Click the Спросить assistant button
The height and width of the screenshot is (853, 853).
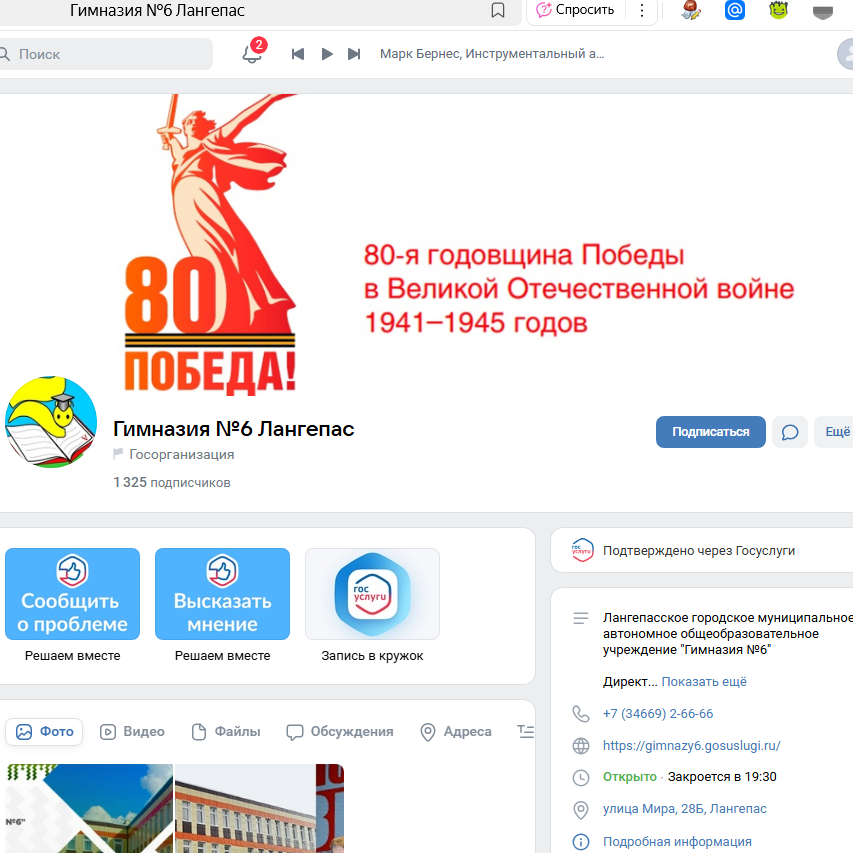[576, 11]
